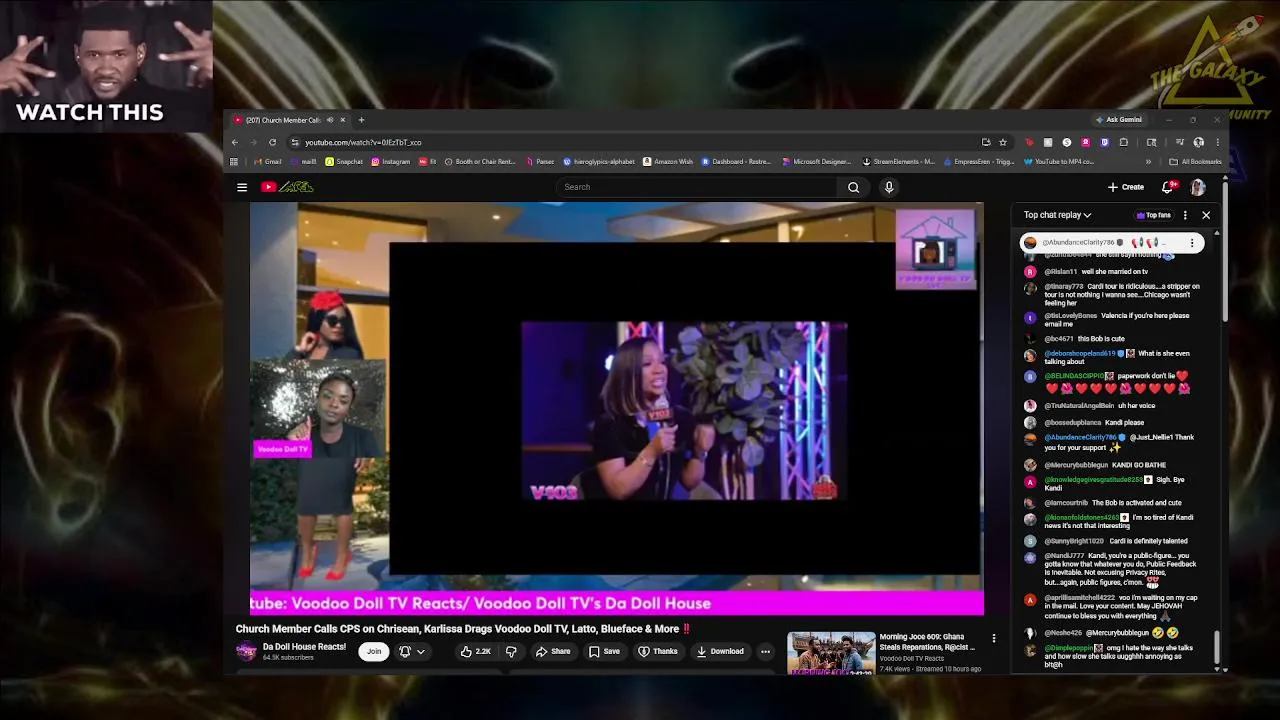The height and width of the screenshot is (720, 1280).
Task: Click into the YouTube Search field
Action: tap(697, 187)
